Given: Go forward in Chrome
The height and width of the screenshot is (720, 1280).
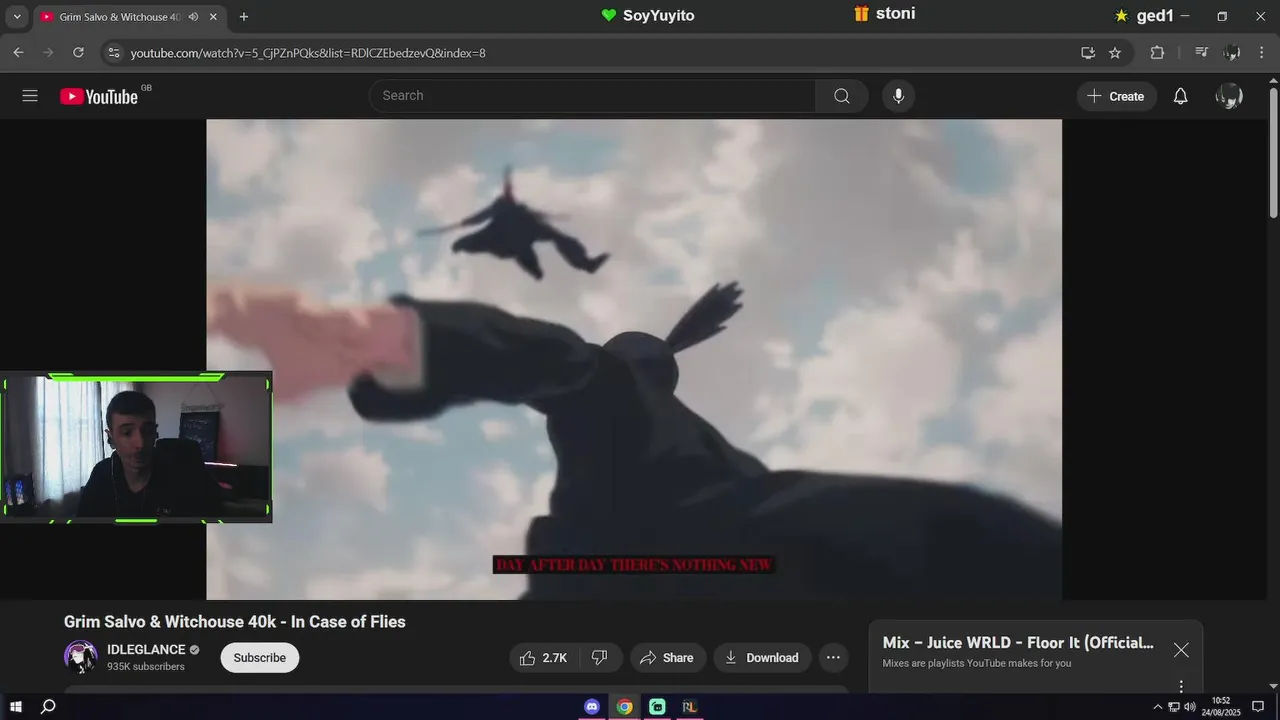Looking at the screenshot, I should 48,52.
